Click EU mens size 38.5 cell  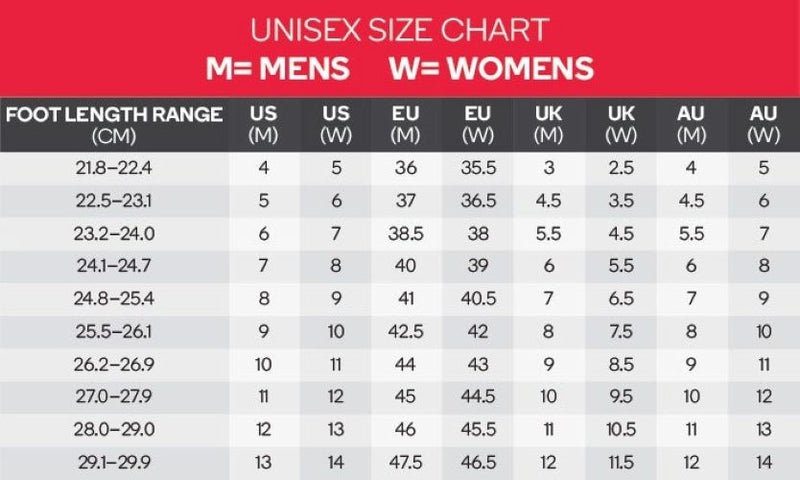tap(407, 233)
